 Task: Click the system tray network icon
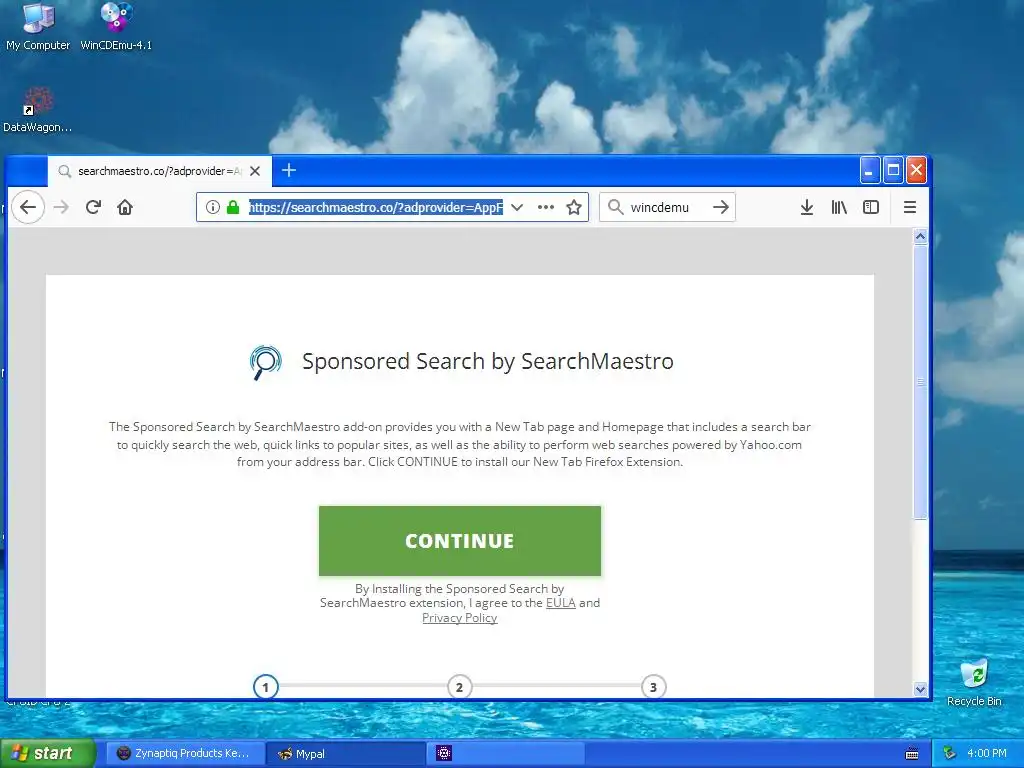point(950,754)
